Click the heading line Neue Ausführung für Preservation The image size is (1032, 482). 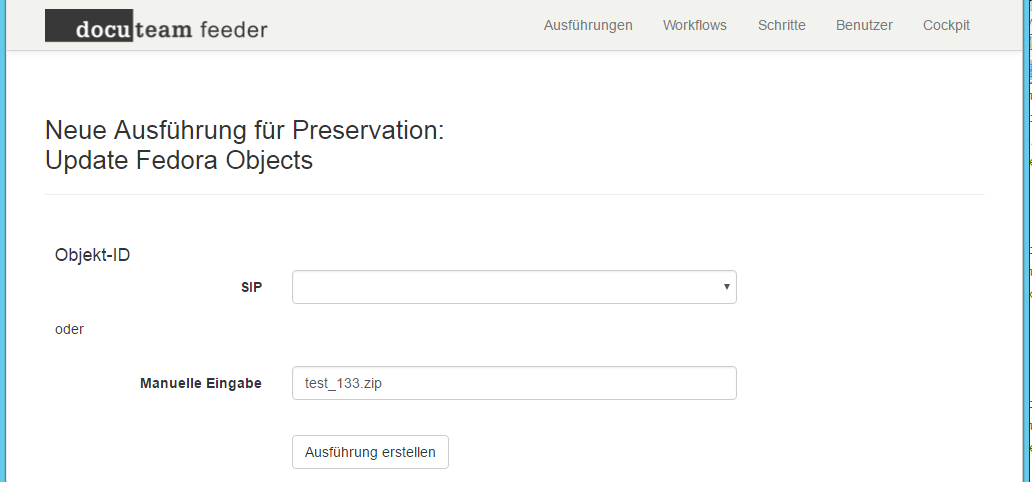tap(244, 130)
